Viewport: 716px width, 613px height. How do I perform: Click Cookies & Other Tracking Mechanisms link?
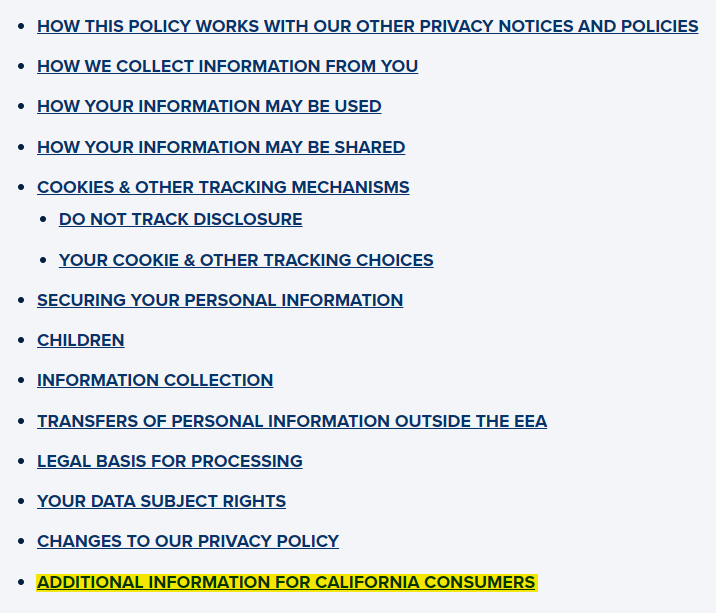(x=223, y=187)
